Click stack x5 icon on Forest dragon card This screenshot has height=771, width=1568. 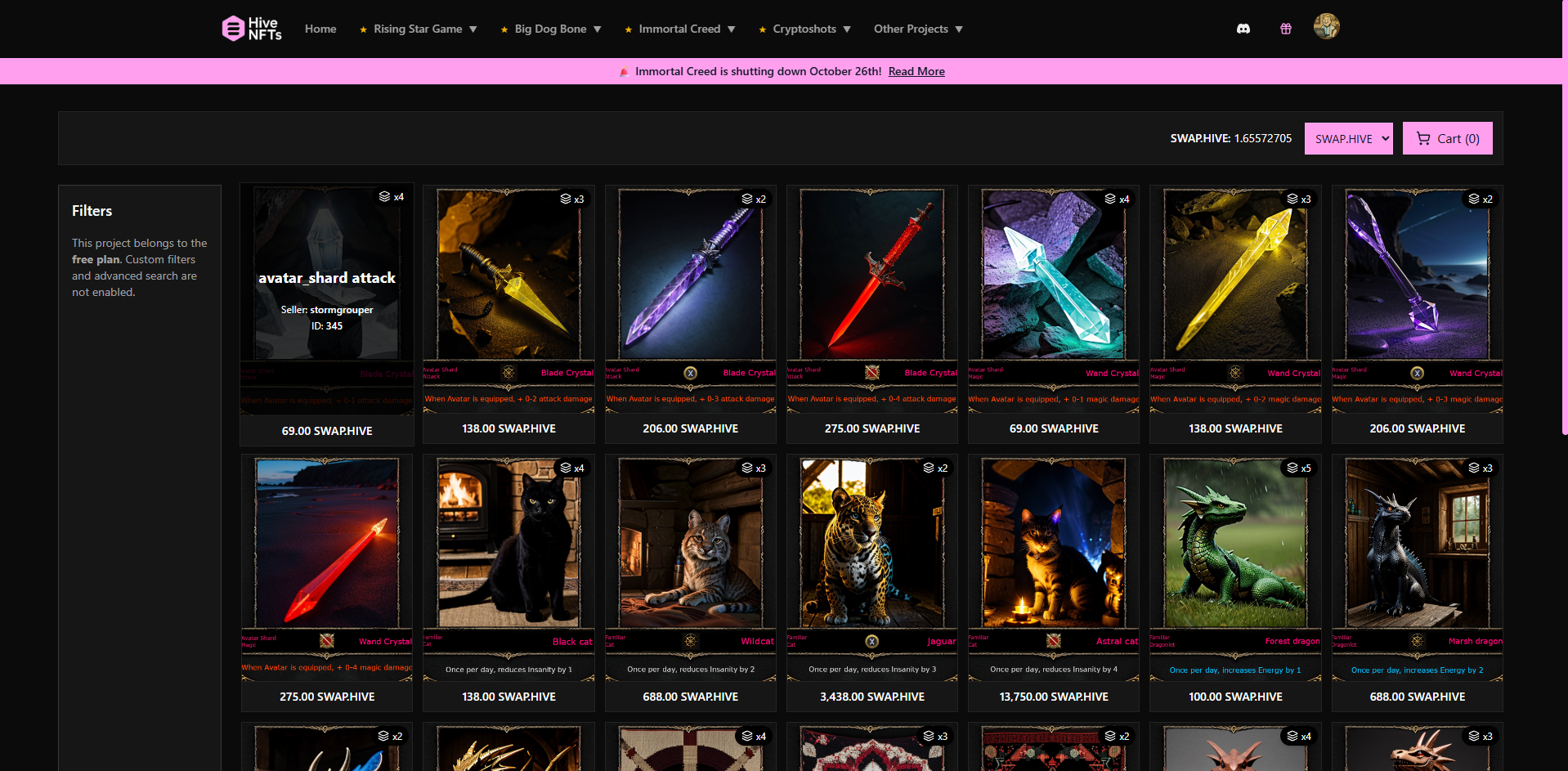tap(1292, 468)
